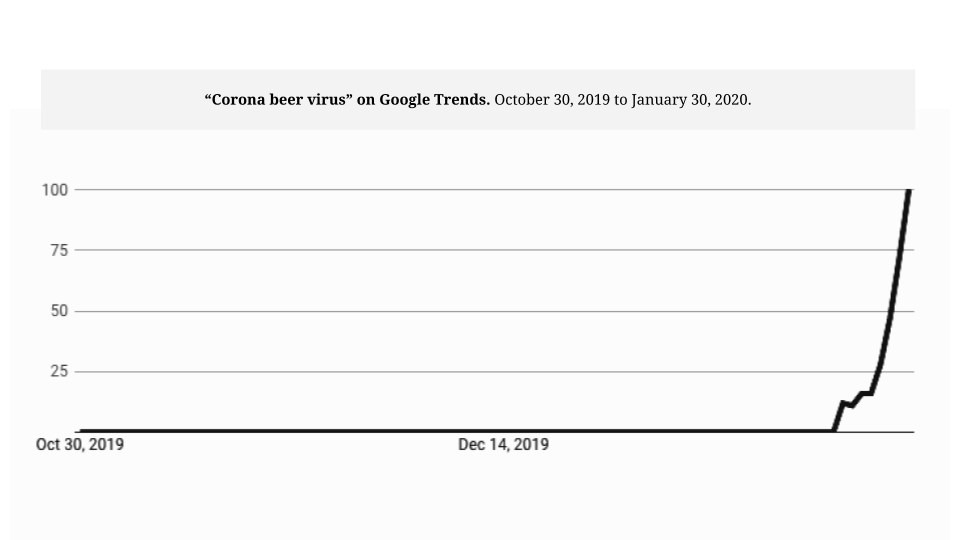
Task: Click where the trend line crosses 50
Action: [x=891, y=311]
